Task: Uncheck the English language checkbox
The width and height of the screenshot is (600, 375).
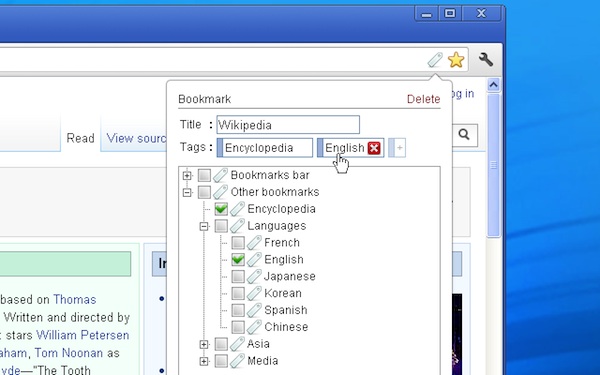Action: coord(238,259)
